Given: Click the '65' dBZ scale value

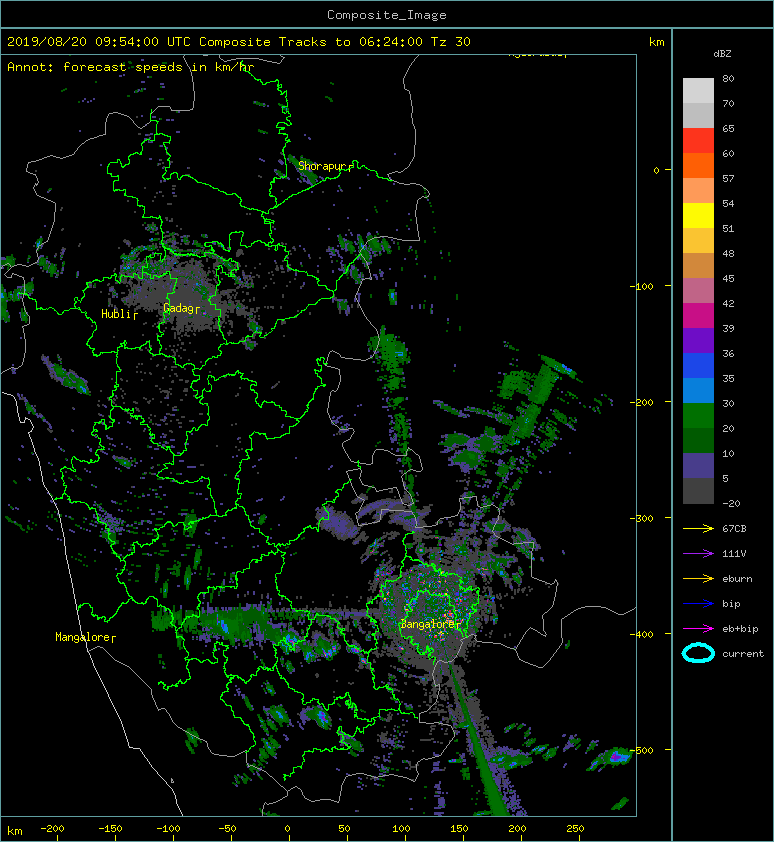Looking at the screenshot, I should 728,128.
